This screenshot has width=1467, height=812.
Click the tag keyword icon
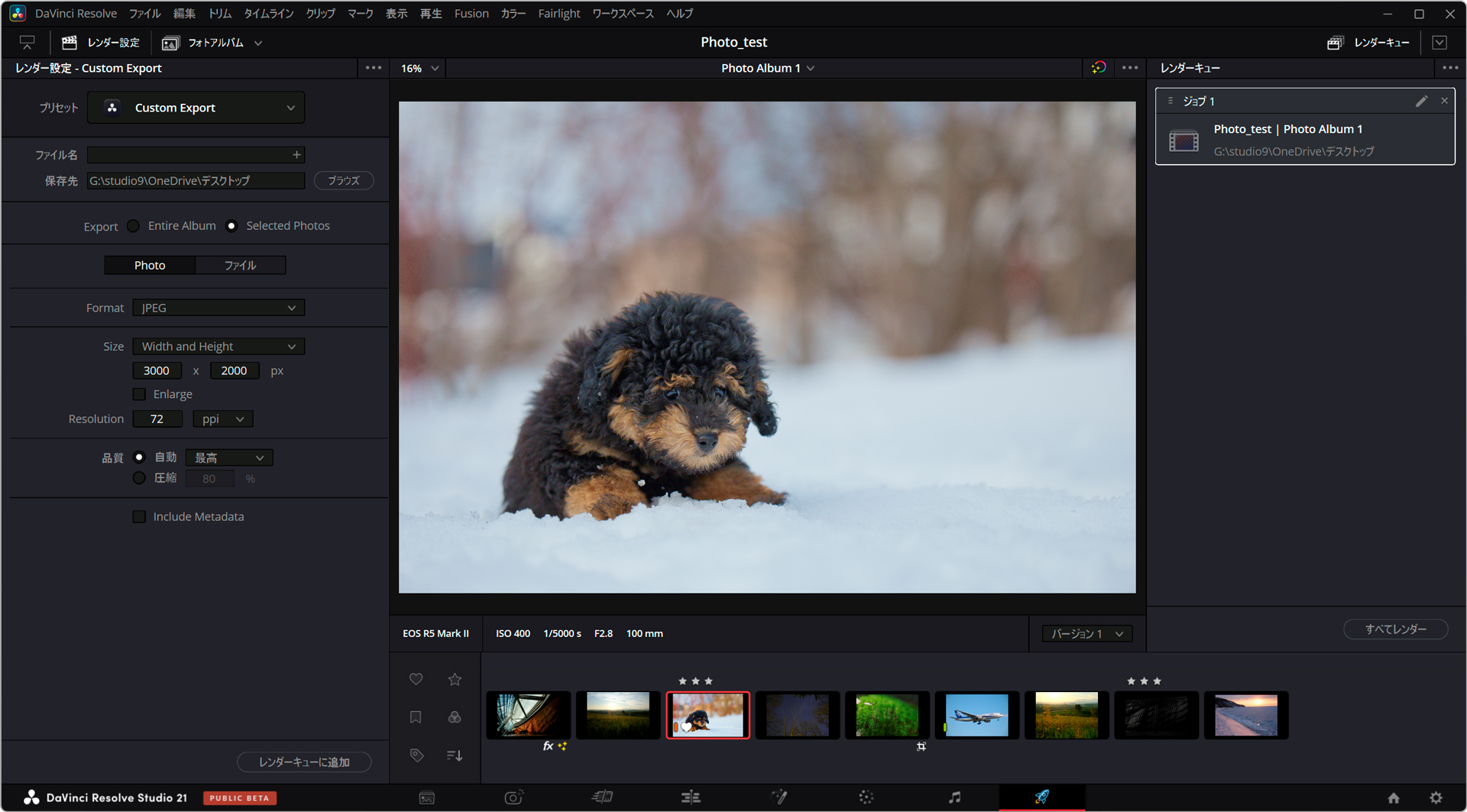pyautogui.click(x=416, y=755)
